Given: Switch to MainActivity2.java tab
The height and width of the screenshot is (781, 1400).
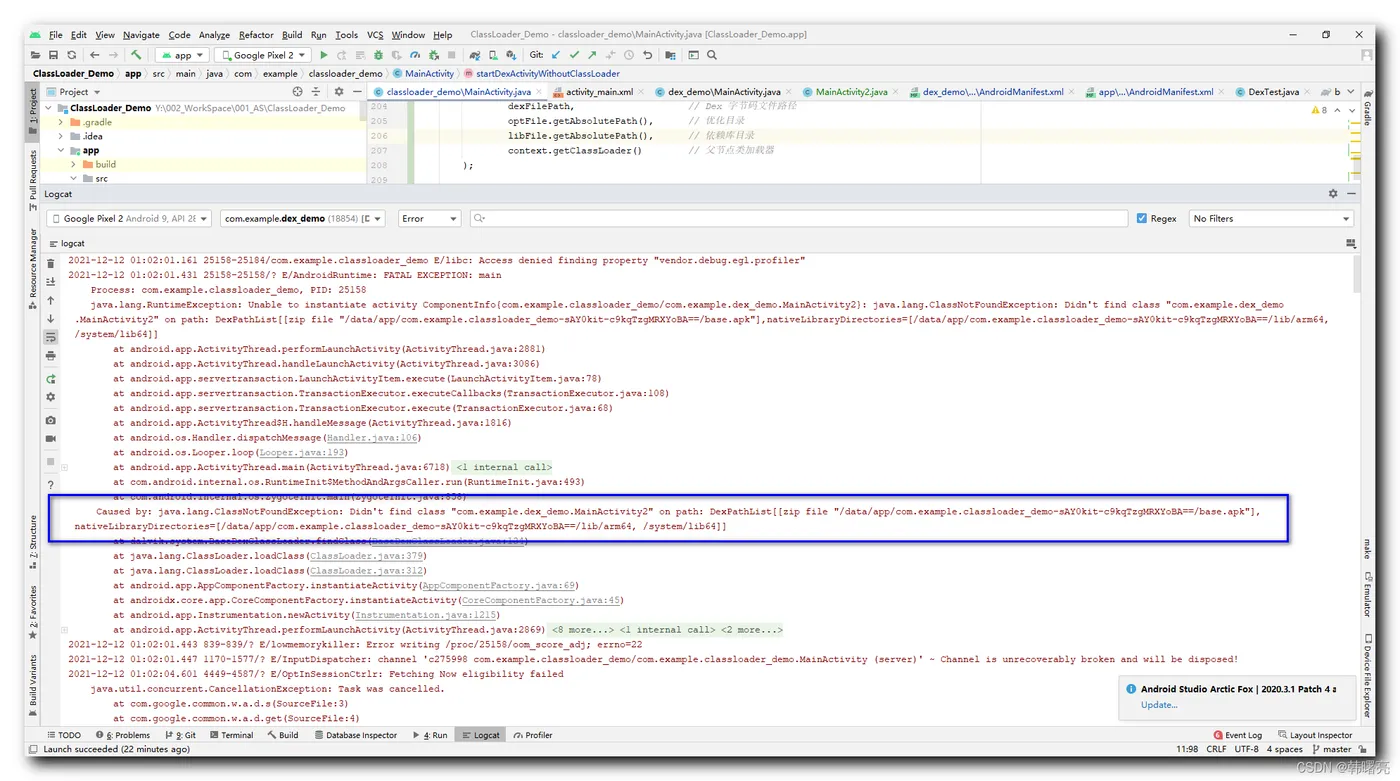Looking at the screenshot, I should pos(851,91).
